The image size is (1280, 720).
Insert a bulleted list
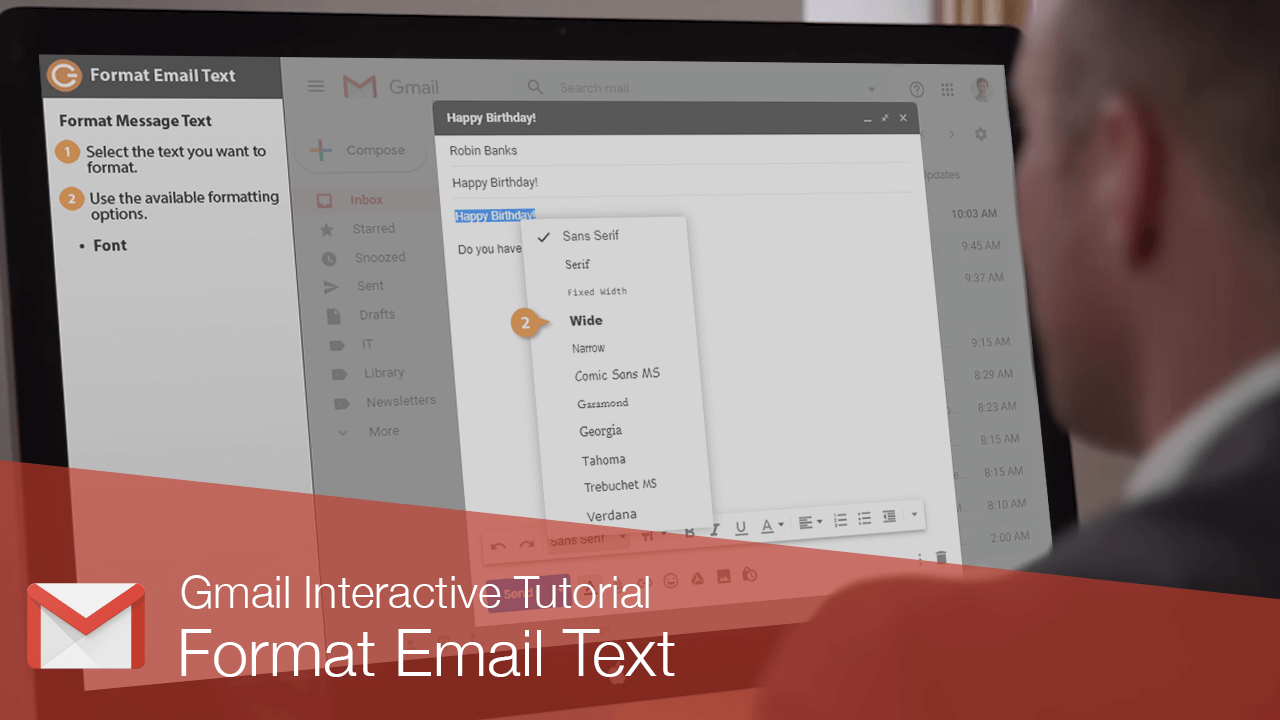click(x=864, y=518)
